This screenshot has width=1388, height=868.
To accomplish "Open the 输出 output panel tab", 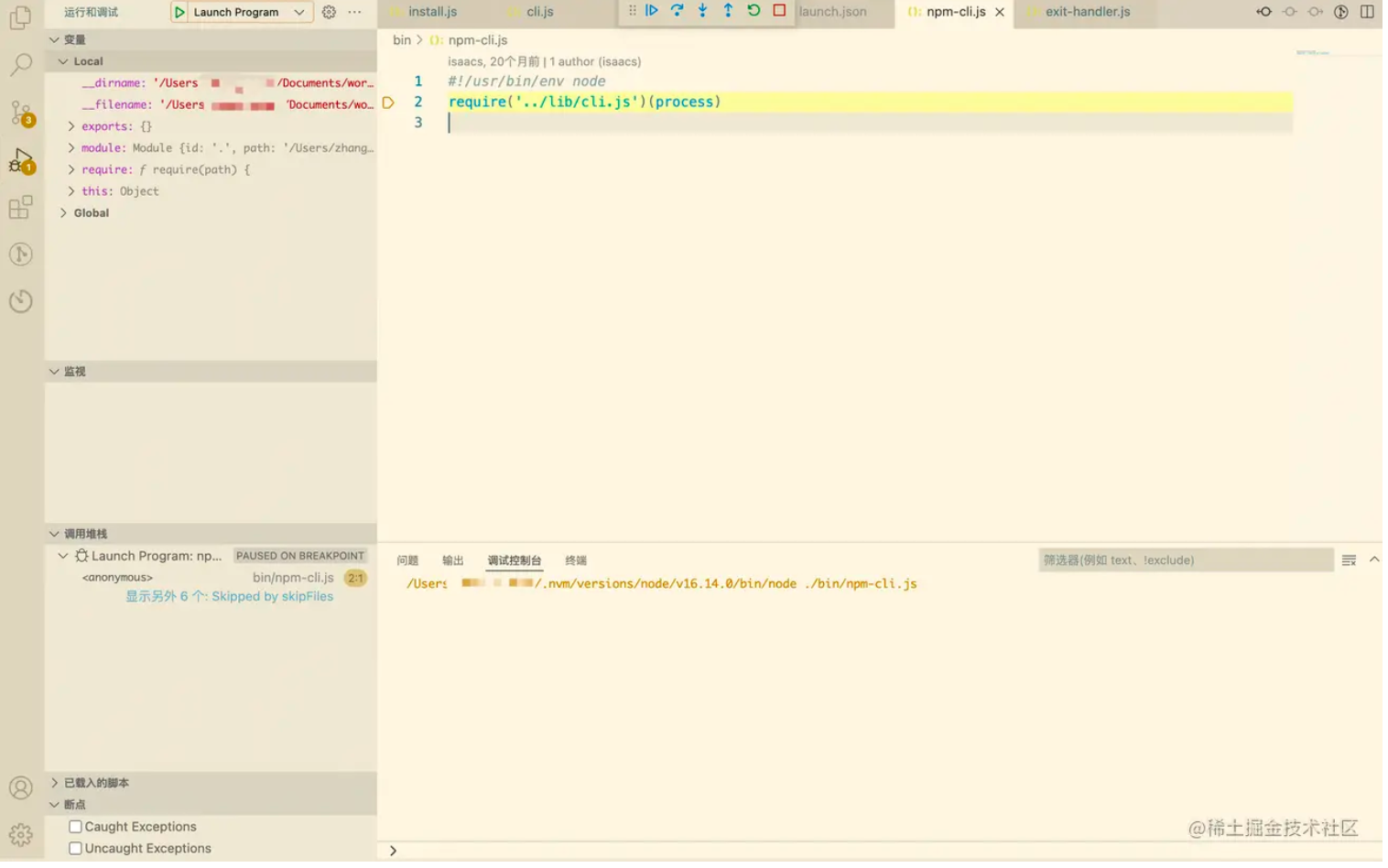I will pyautogui.click(x=452, y=560).
